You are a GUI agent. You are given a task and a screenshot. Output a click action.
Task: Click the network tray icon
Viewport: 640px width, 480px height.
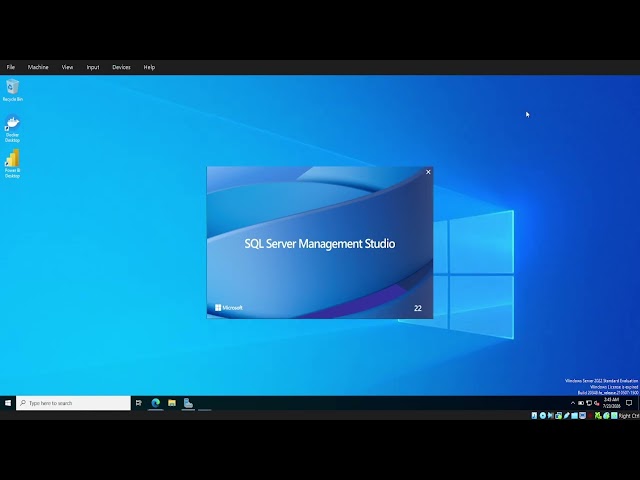point(589,403)
